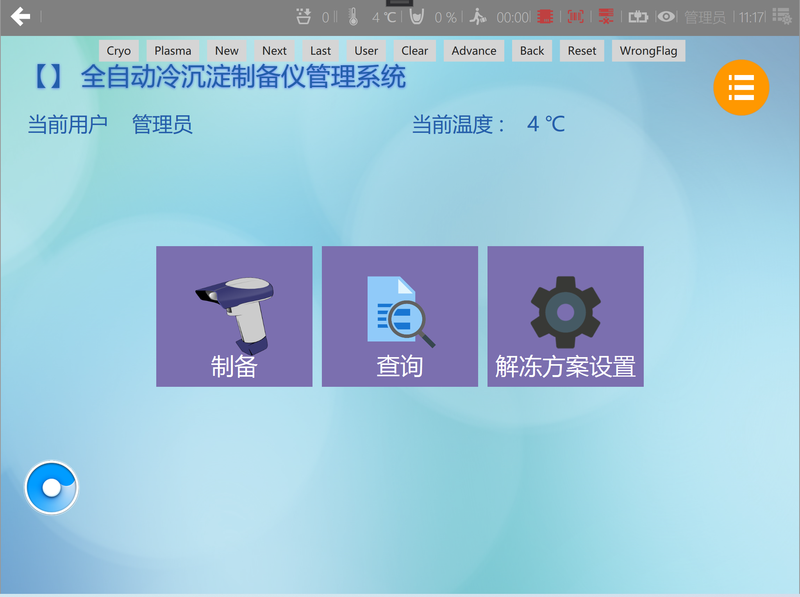The image size is (800, 597).
Task: Click the Reset button
Action: [582, 51]
